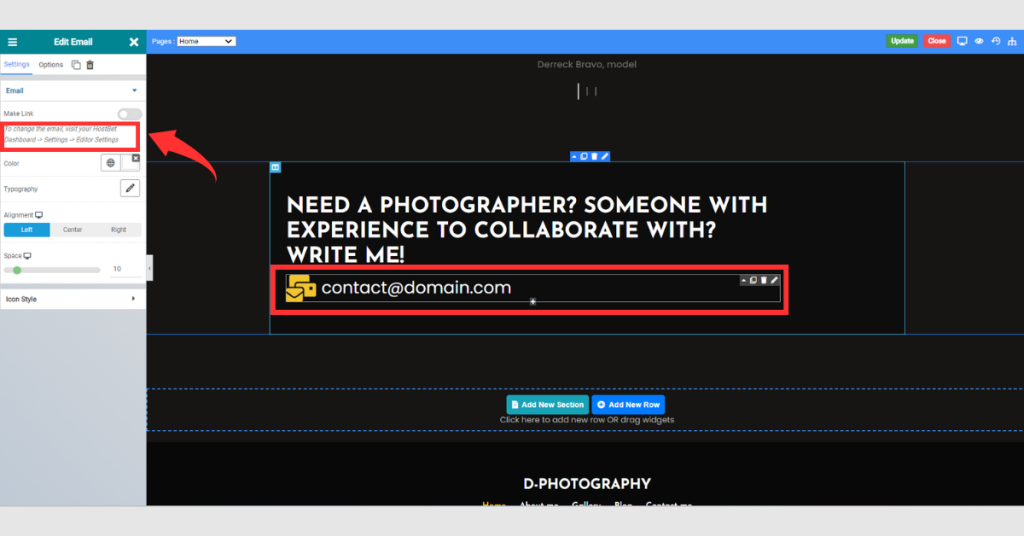Screen dimensions: 1024x536
Task: Click the row toolbar up-arrow icon
Action: point(574,157)
